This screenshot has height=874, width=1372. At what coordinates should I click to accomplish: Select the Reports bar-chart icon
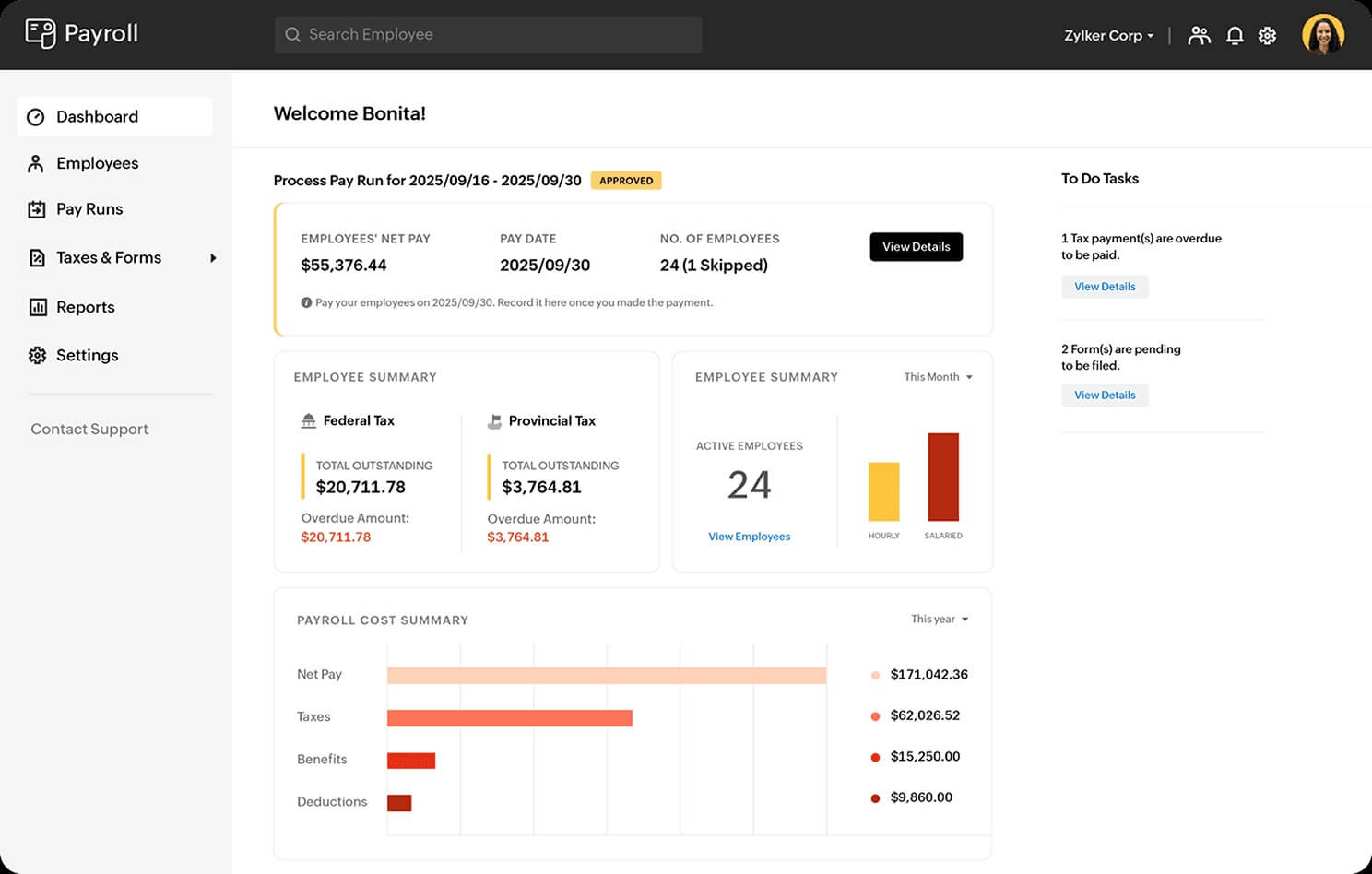[x=36, y=307]
